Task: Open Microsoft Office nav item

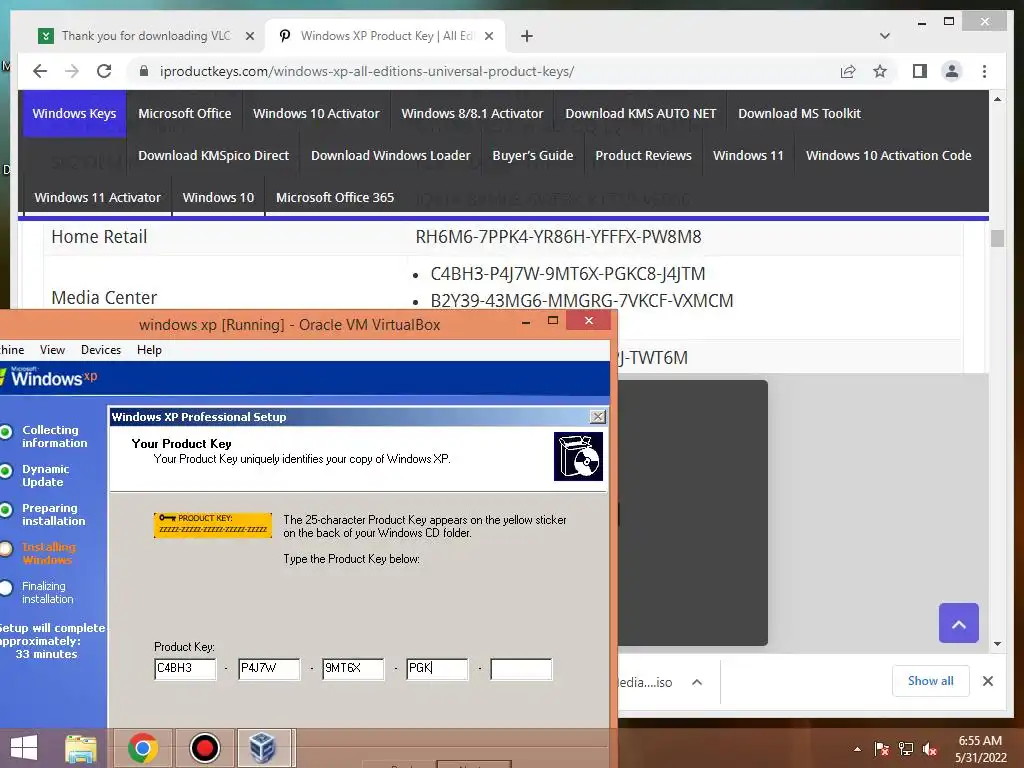Action: 185,114
